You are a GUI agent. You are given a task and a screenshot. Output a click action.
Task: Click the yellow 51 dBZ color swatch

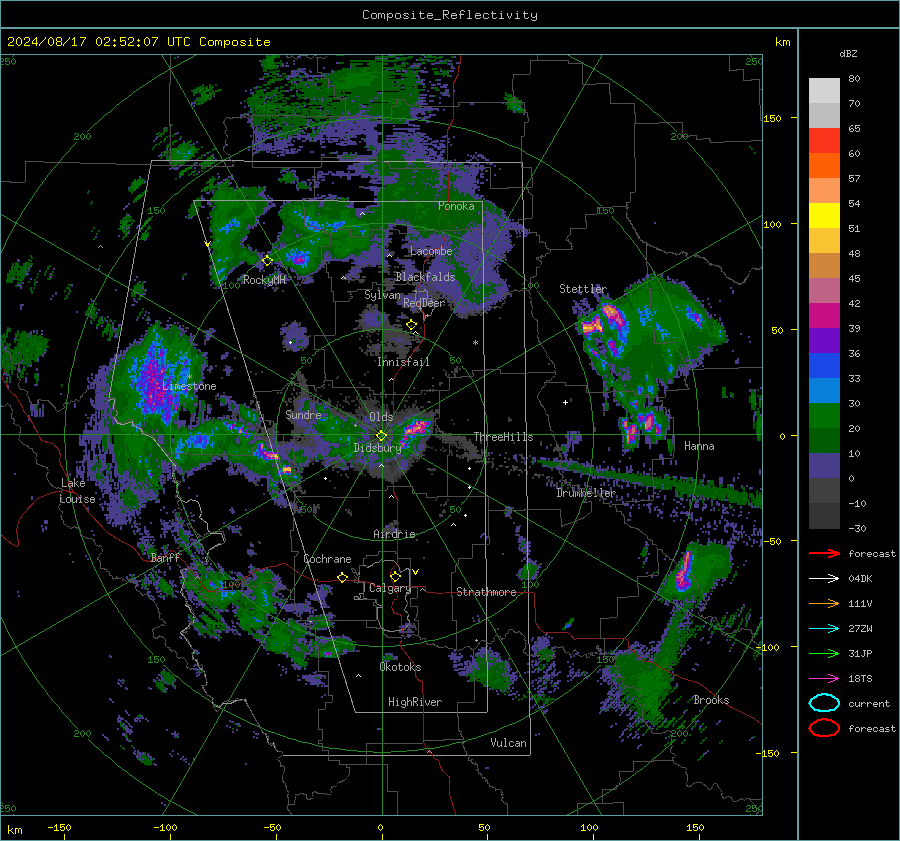coord(824,216)
